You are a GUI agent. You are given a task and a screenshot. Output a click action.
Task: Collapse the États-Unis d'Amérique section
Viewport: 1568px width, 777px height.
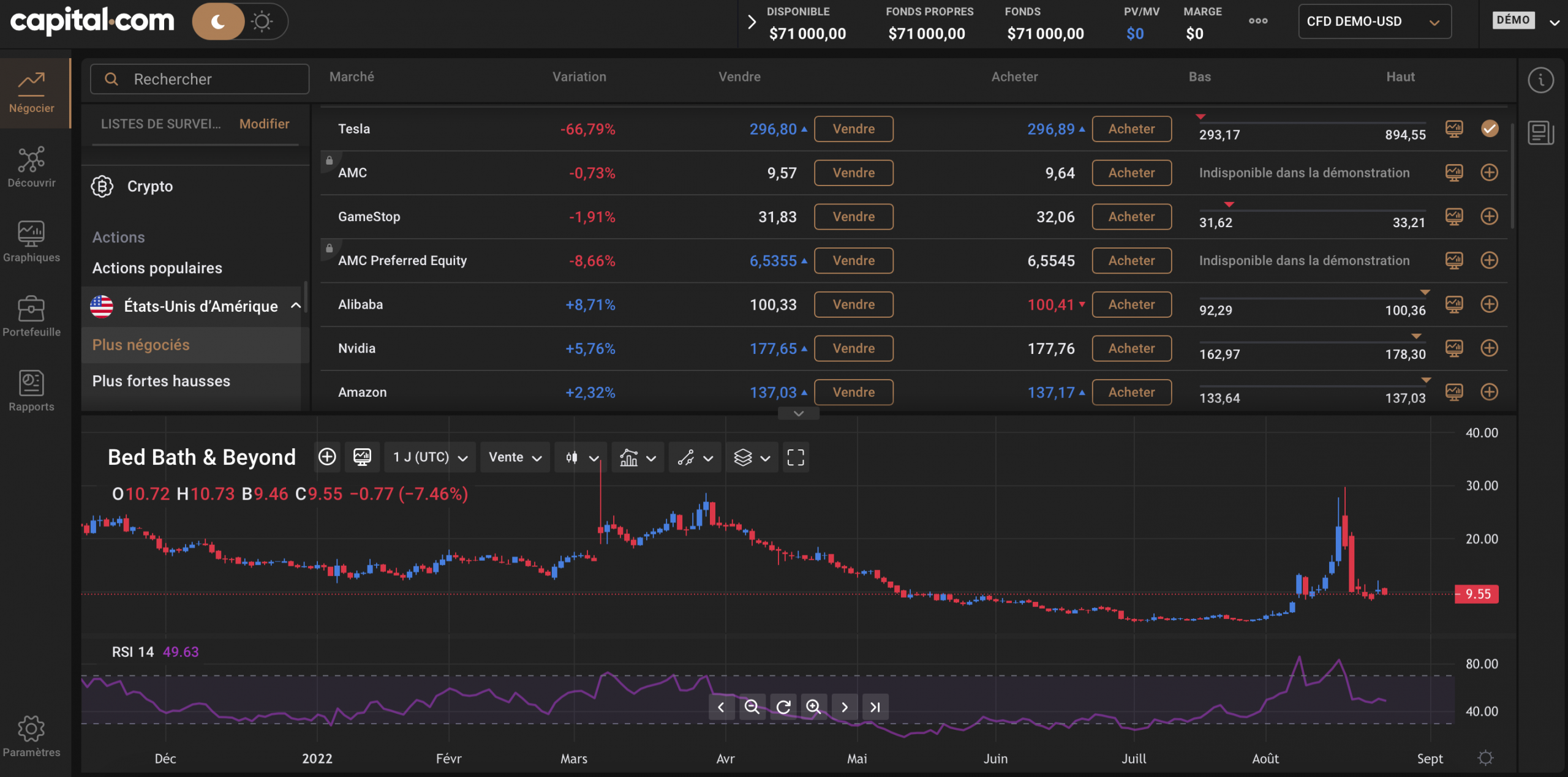click(296, 306)
